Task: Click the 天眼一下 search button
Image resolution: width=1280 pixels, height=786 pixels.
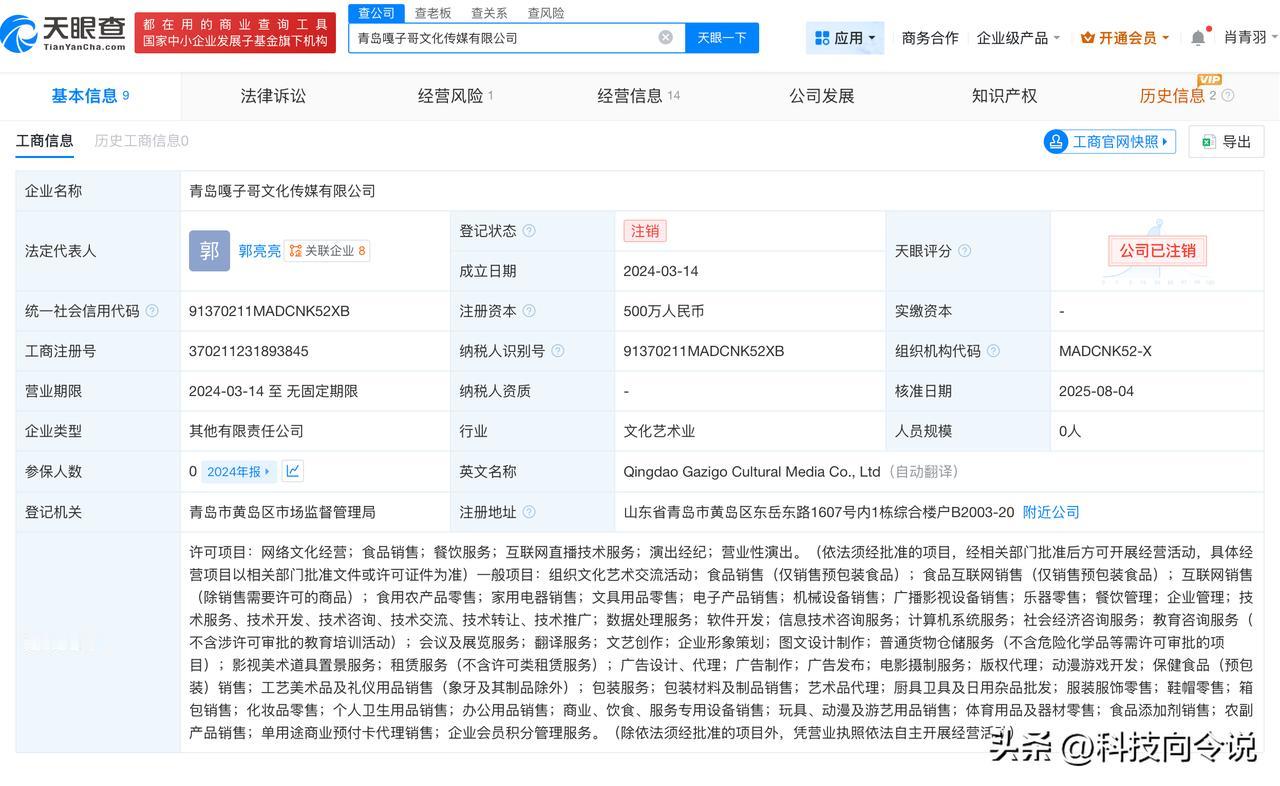Action: [722, 38]
